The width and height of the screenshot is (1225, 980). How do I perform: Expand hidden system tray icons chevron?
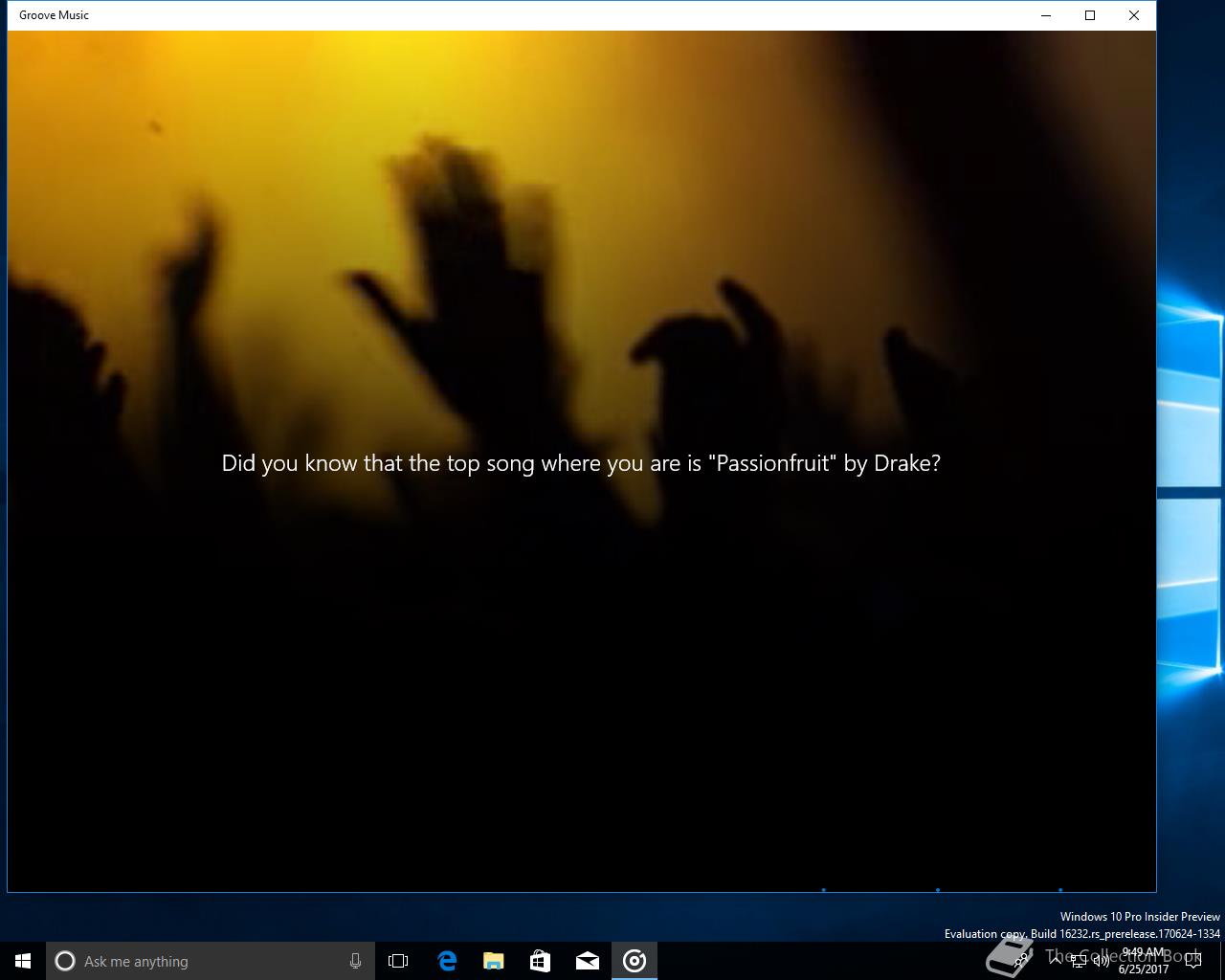1057,961
